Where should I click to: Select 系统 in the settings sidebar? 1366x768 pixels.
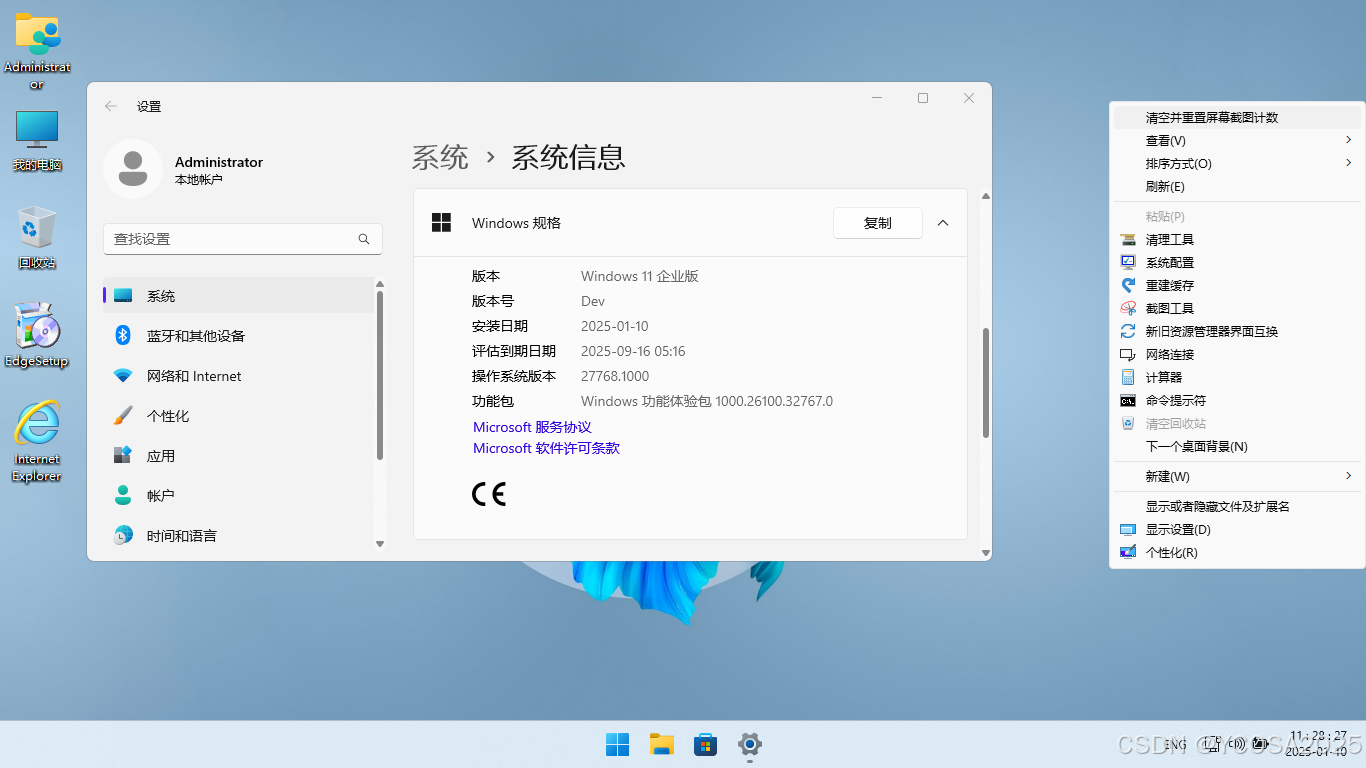(238, 296)
